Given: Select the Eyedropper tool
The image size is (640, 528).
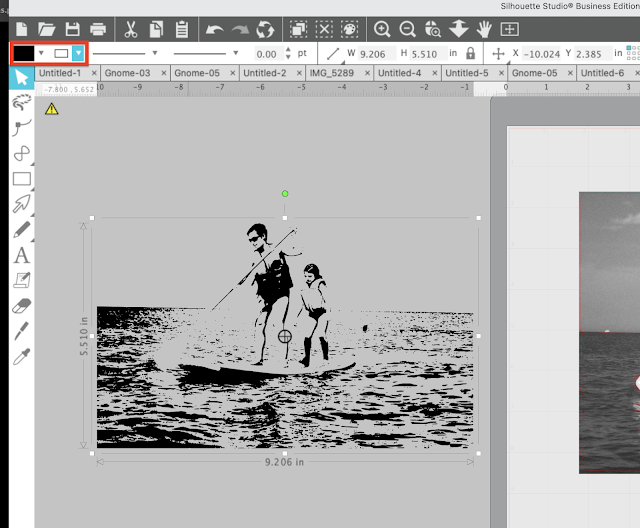Looking at the screenshot, I should click(21, 357).
